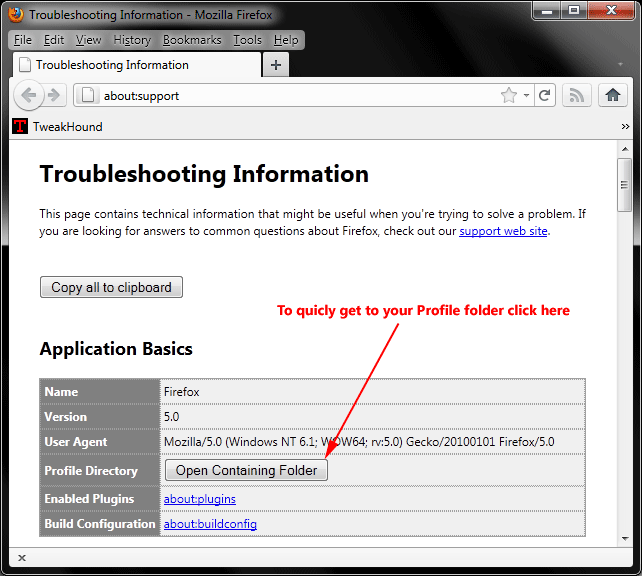Click the Profile Directory row label
The image size is (642, 576).
click(x=91, y=470)
